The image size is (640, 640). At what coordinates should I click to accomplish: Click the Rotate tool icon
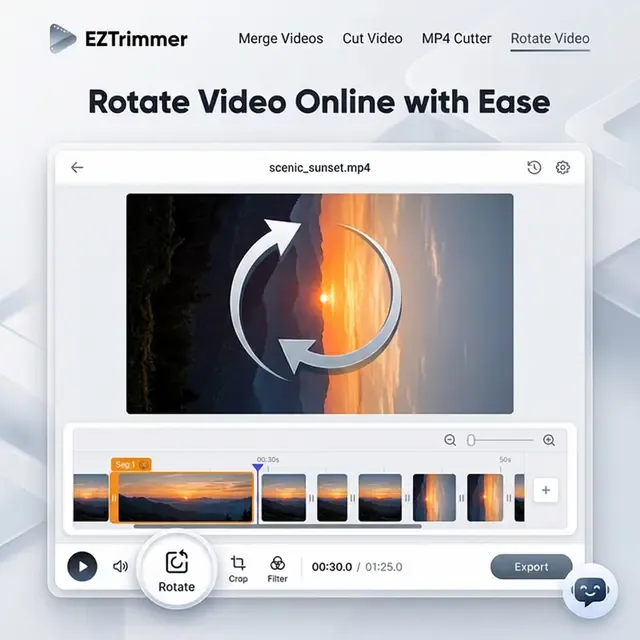click(176, 562)
